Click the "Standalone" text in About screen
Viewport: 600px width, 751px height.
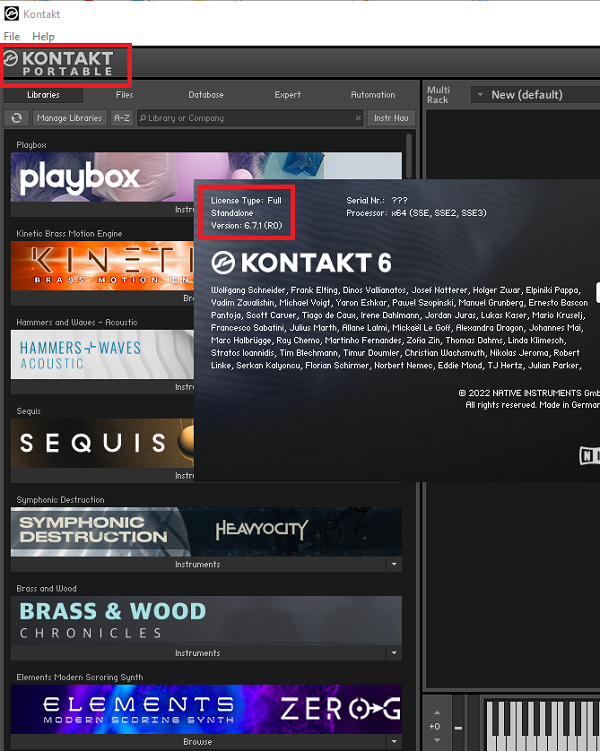pyautogui.click(x=232, y=213)
